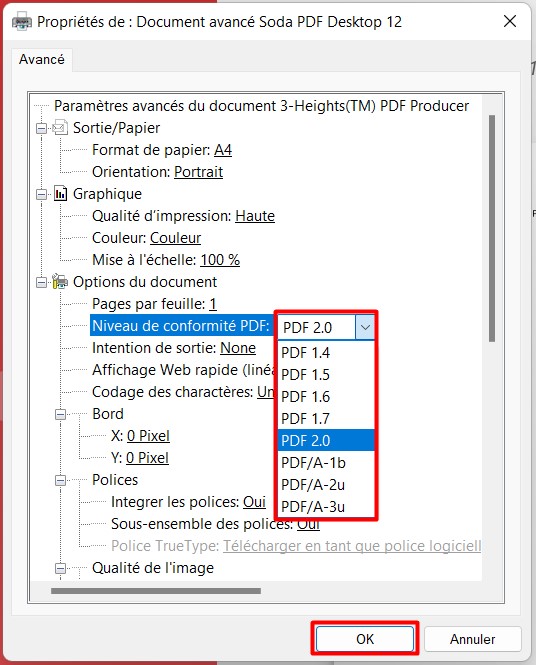
Task: Choose PDF 1.4 from the list
Action: click(x=326, y=352)
